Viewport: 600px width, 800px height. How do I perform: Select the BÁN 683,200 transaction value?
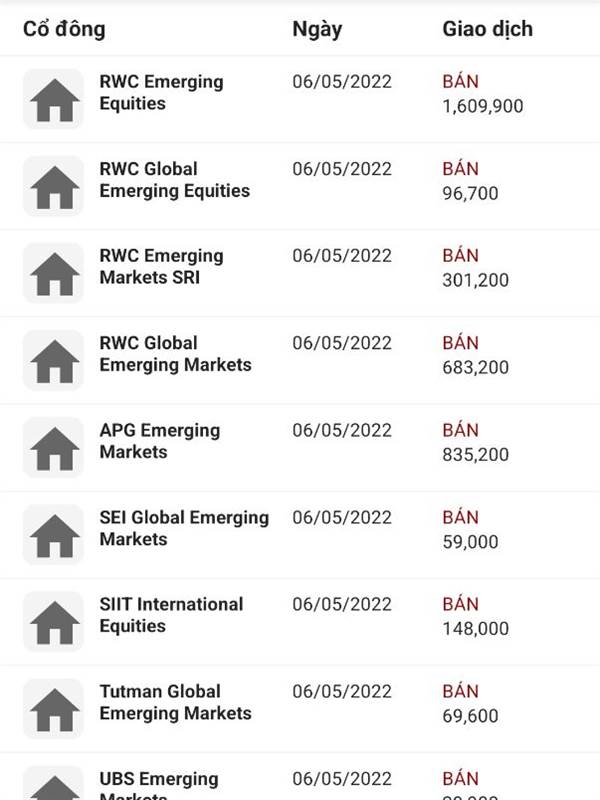(x=476, y=355)
